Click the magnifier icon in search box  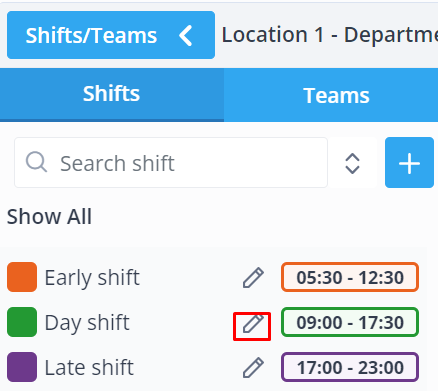coord(36,162)
